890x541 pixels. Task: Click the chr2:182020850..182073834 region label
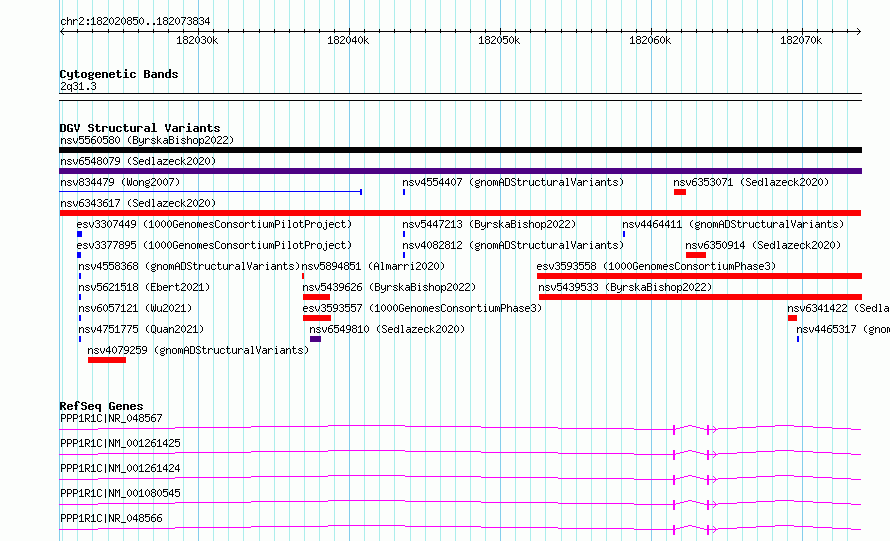(x=135, y=21)
